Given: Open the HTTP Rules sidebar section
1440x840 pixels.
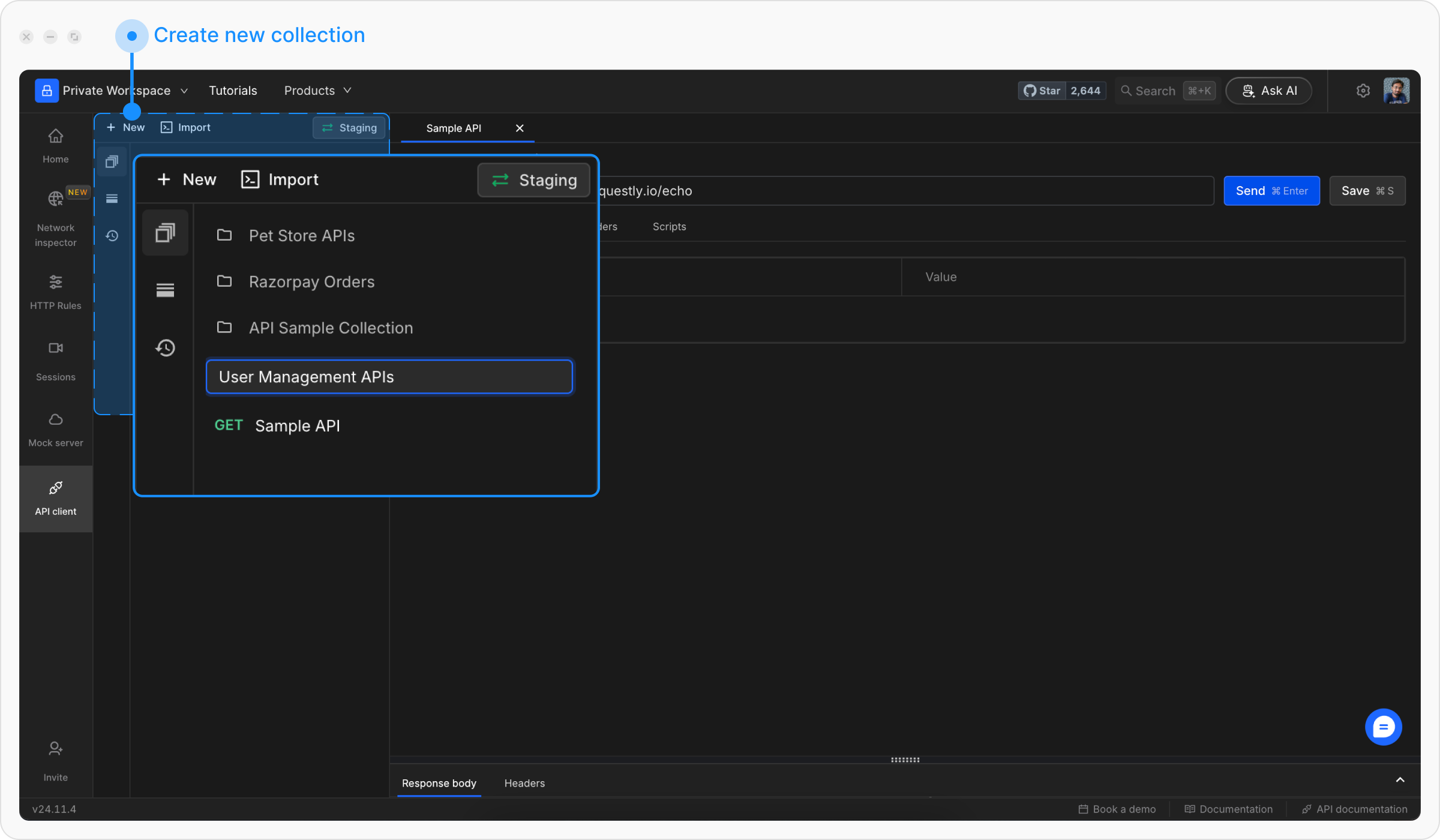Looking at the screenshot, I should click(55, 292).
